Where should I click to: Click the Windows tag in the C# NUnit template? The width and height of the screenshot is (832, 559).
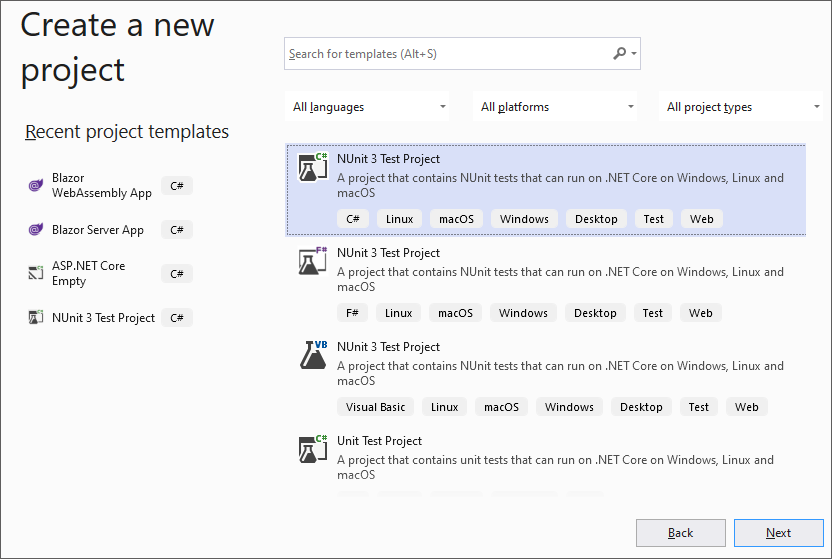(524, 219)
